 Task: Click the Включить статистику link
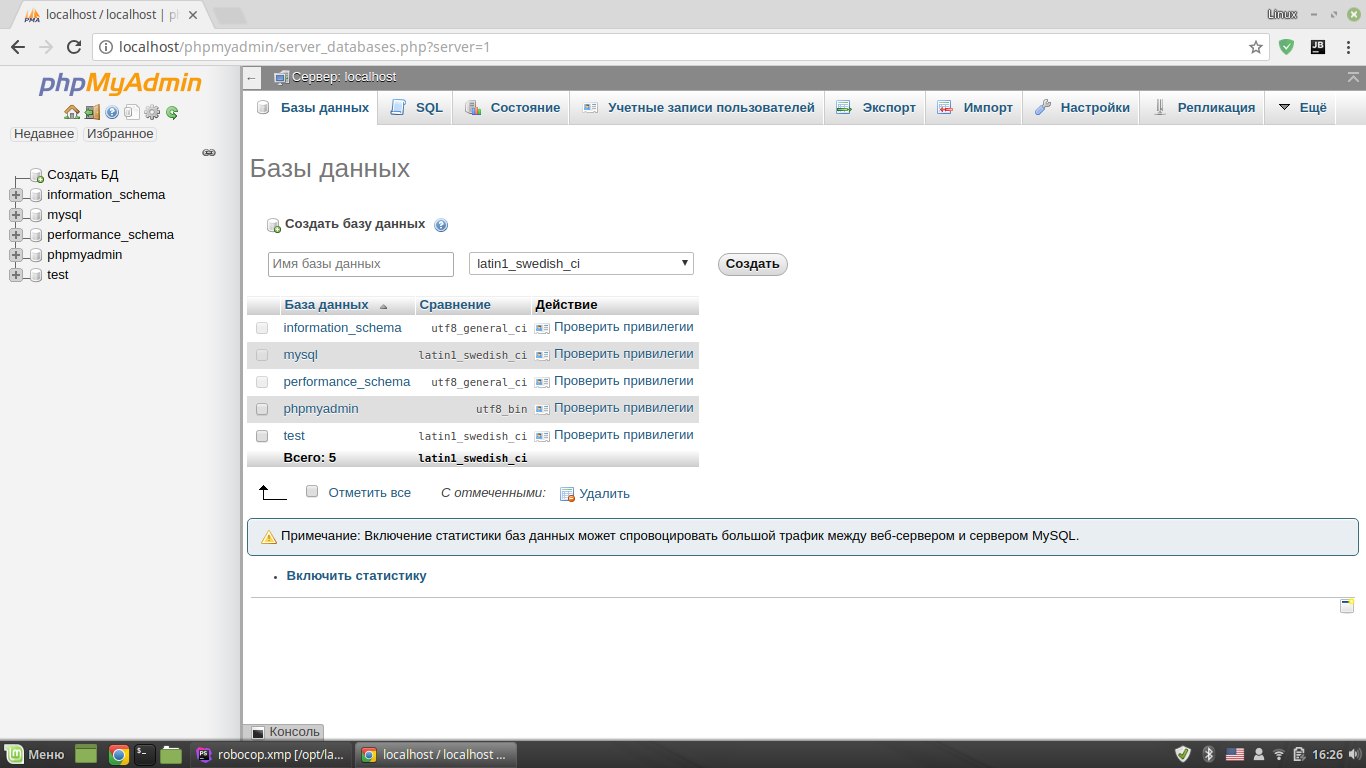[x=356, y=576]
